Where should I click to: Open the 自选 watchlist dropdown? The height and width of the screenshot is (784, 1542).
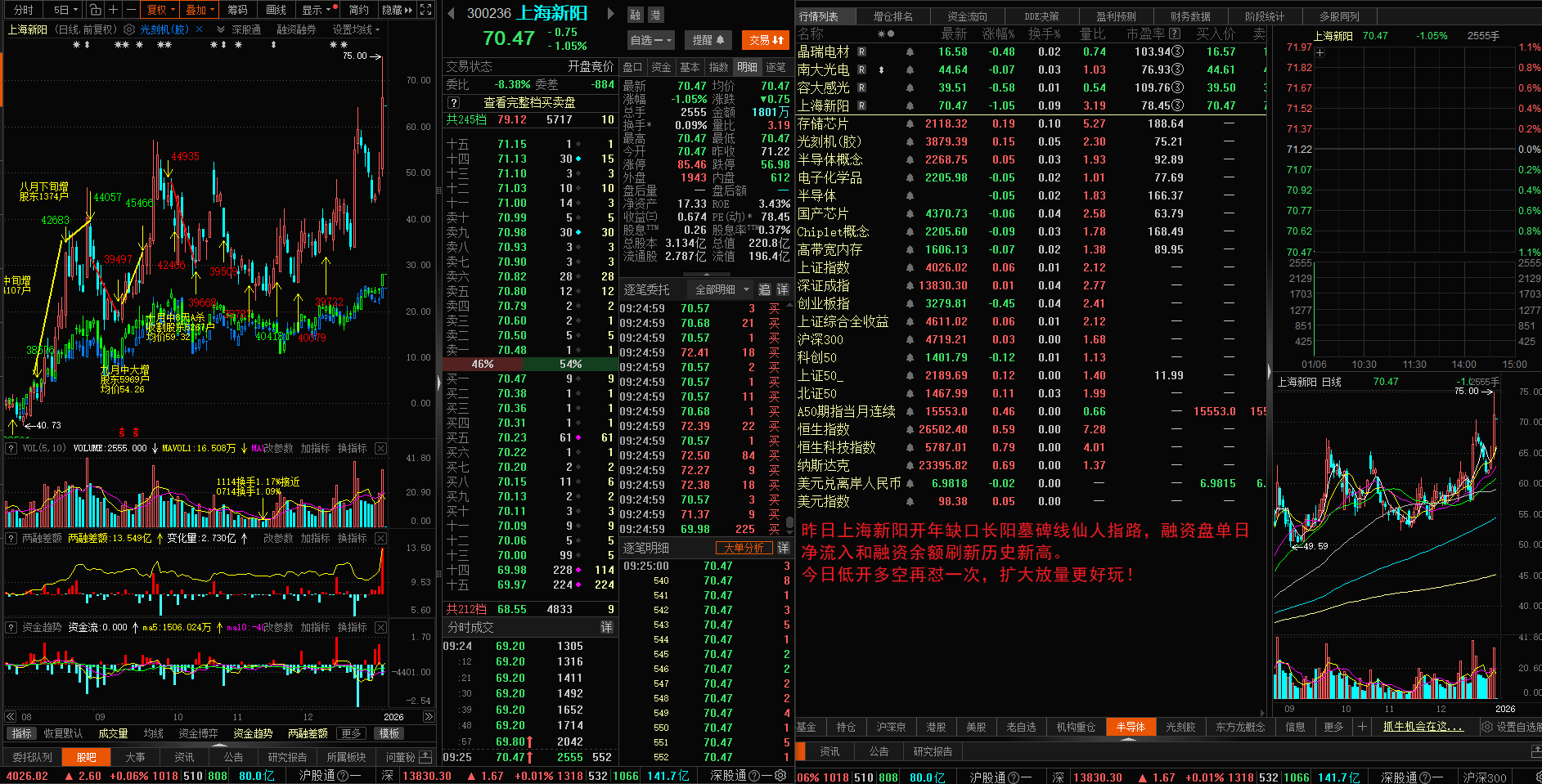[651, 39]
